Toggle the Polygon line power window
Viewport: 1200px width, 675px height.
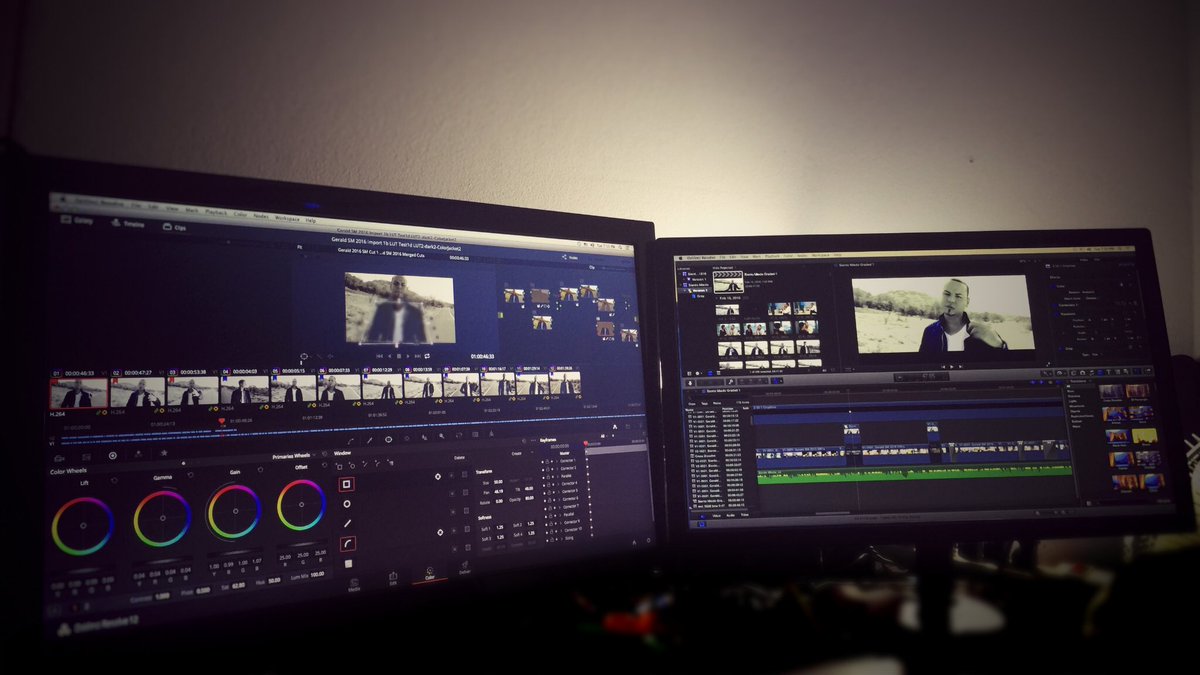[x=347, y=523]
